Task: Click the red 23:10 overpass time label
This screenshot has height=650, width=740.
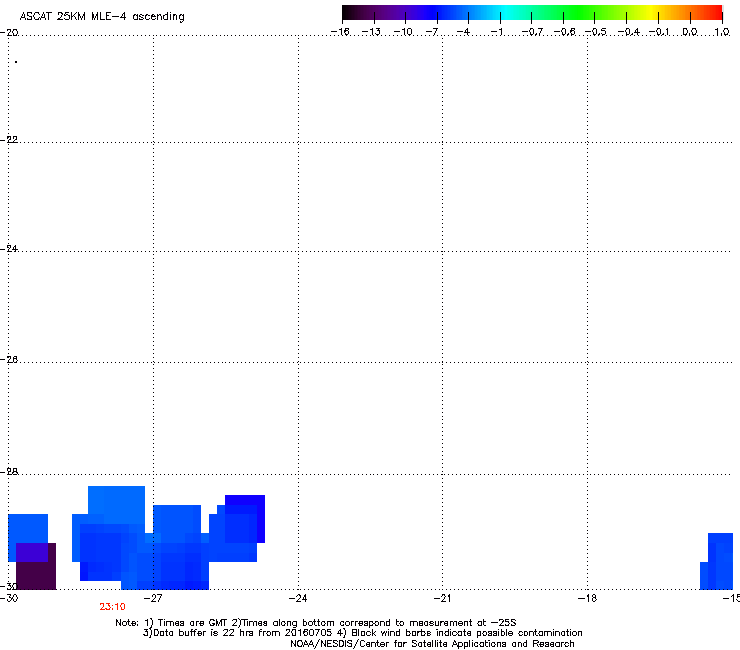Action: click(112, 607)
